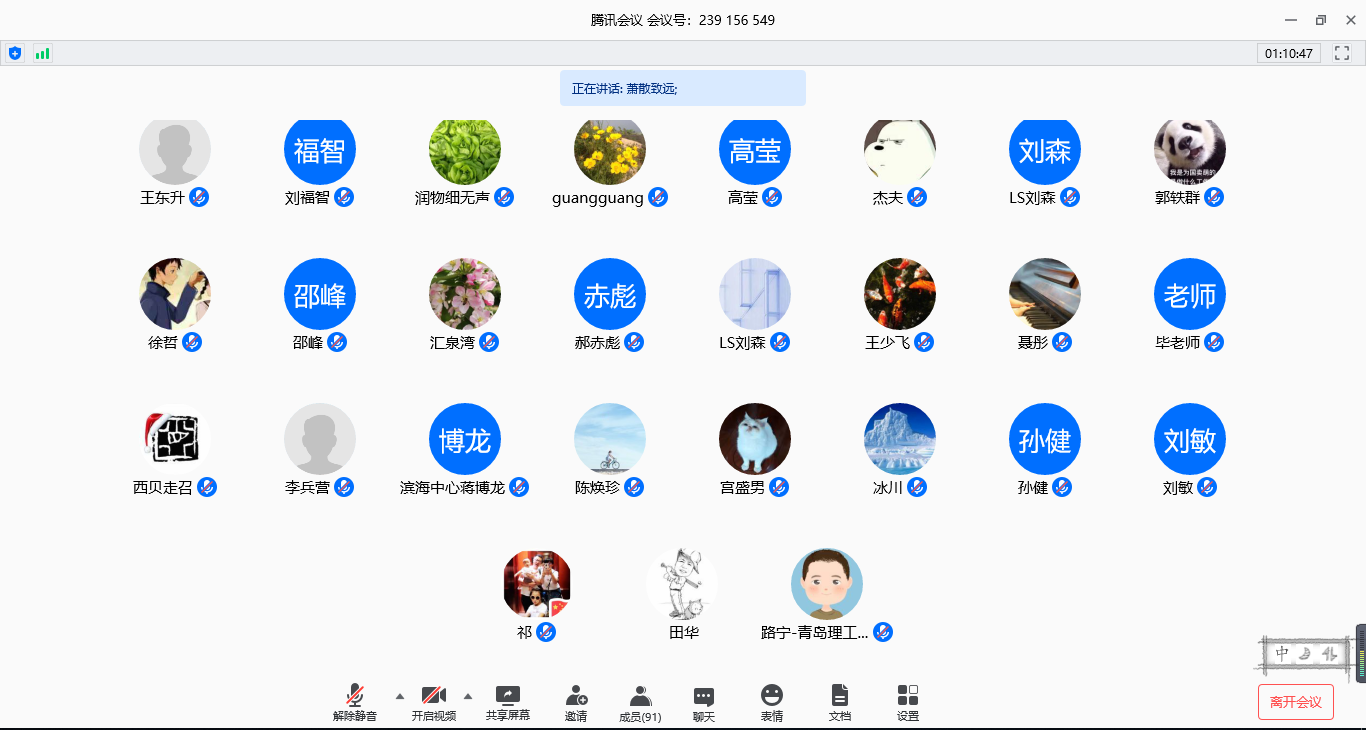Open the Chat (聊天) panel
1366x730 pixels.
pos(704,702)
